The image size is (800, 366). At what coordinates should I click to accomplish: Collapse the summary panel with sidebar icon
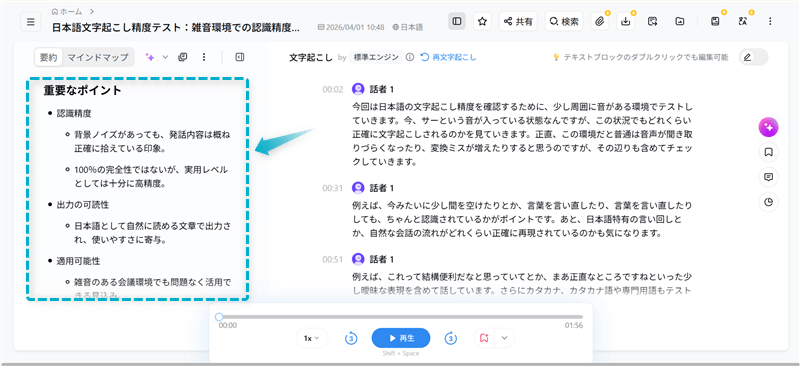click(240, 57)
